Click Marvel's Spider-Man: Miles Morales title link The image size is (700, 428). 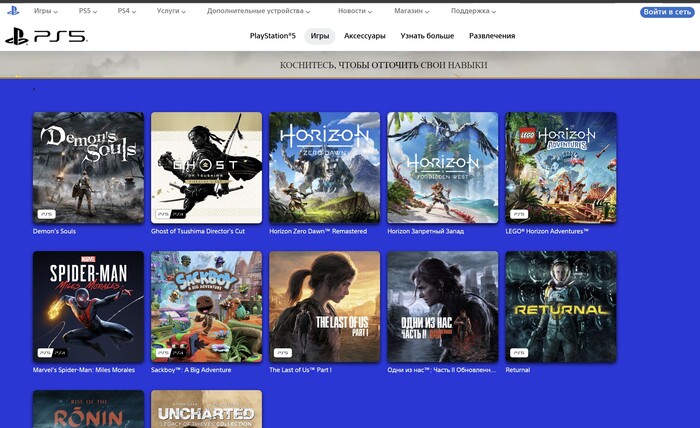(x=83, y=370)
